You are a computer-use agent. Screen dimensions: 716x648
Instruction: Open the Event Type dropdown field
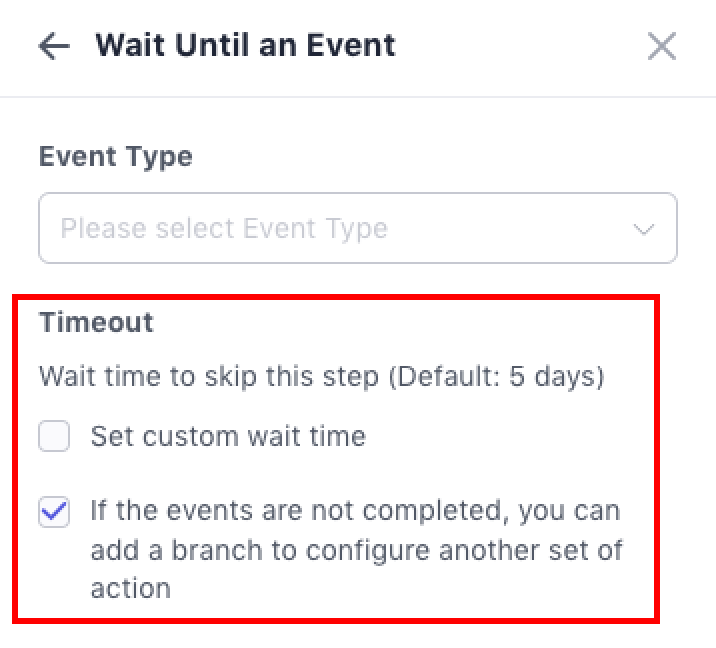[357, 229]
